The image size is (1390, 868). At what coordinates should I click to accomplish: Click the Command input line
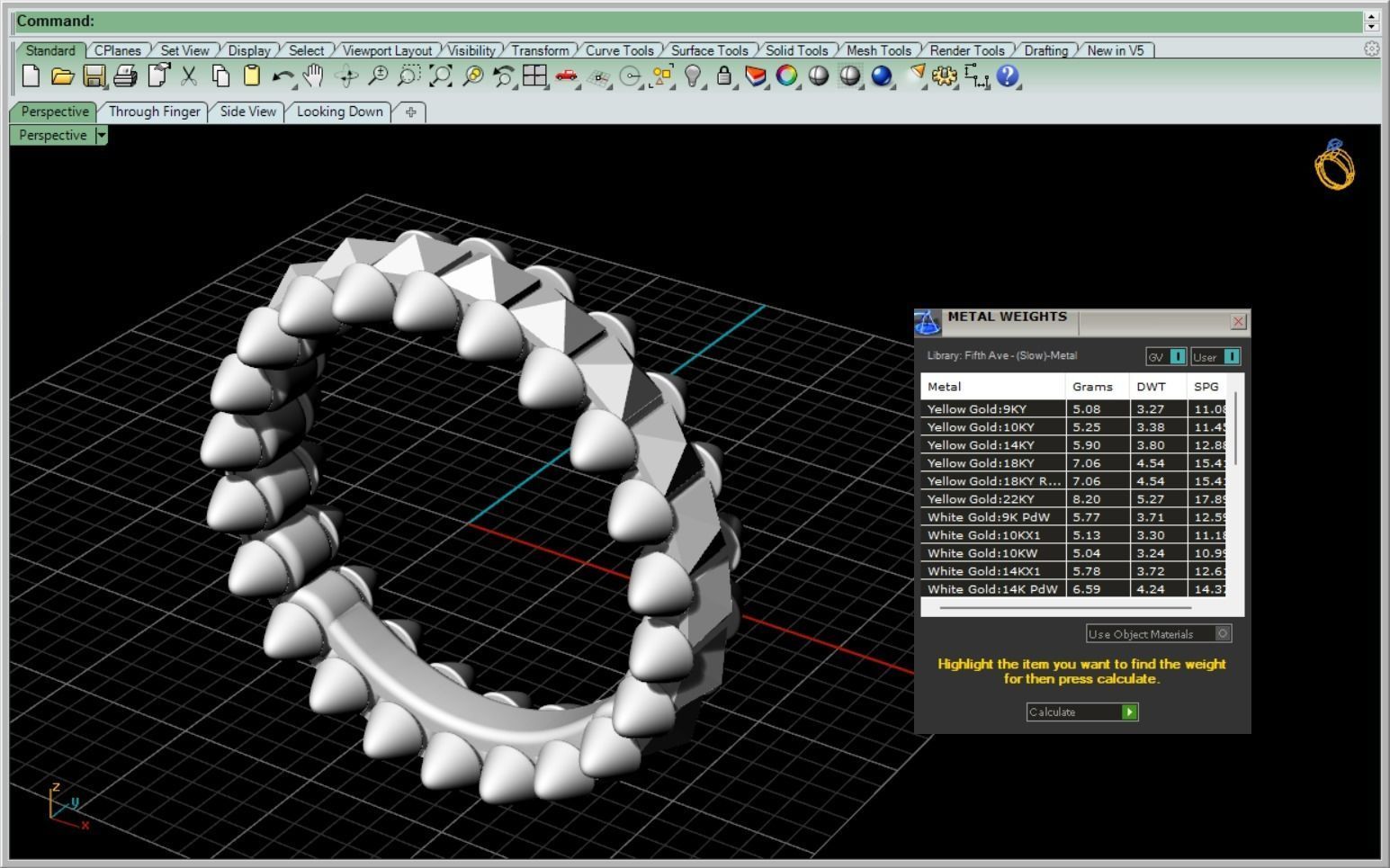pyautogui.click(x=688, y=21)
